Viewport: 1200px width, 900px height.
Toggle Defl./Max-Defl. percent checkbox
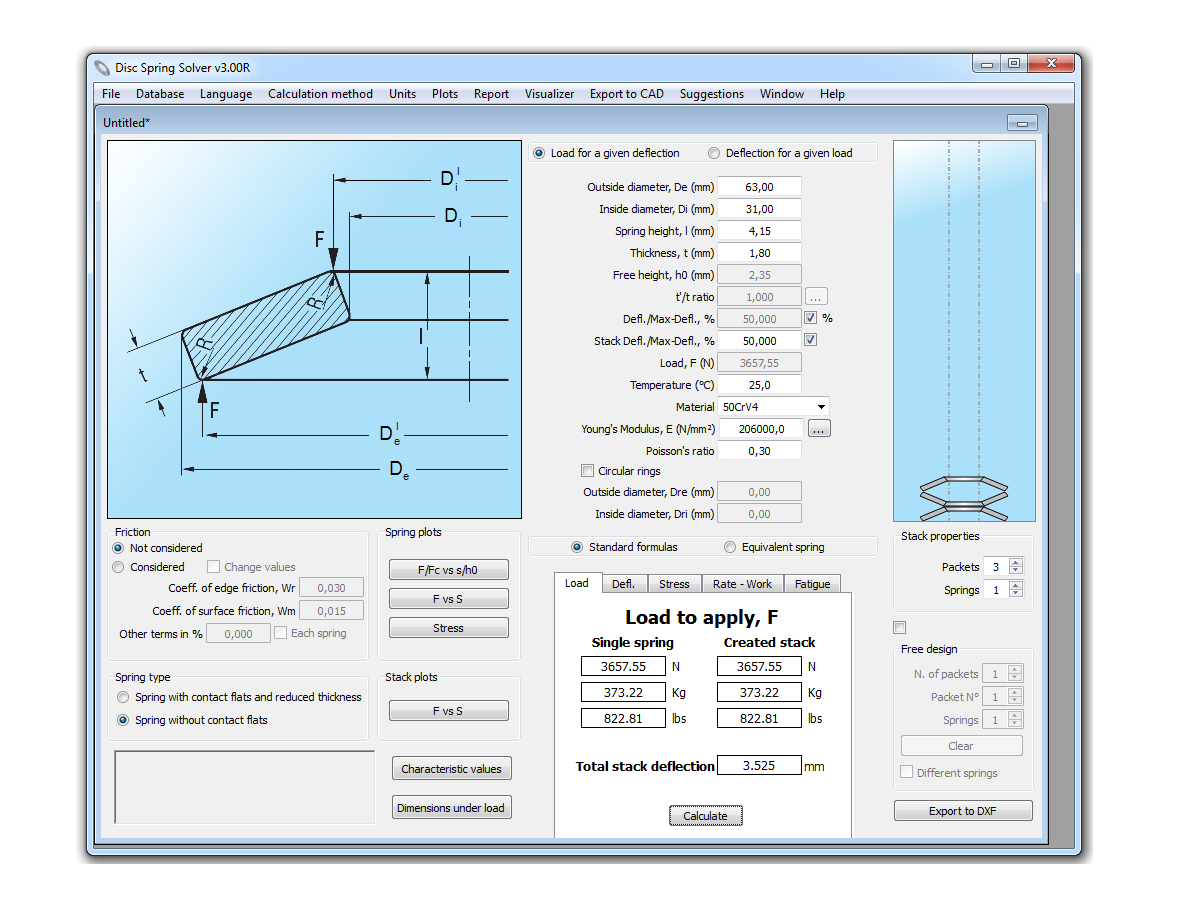click(811, 319)
